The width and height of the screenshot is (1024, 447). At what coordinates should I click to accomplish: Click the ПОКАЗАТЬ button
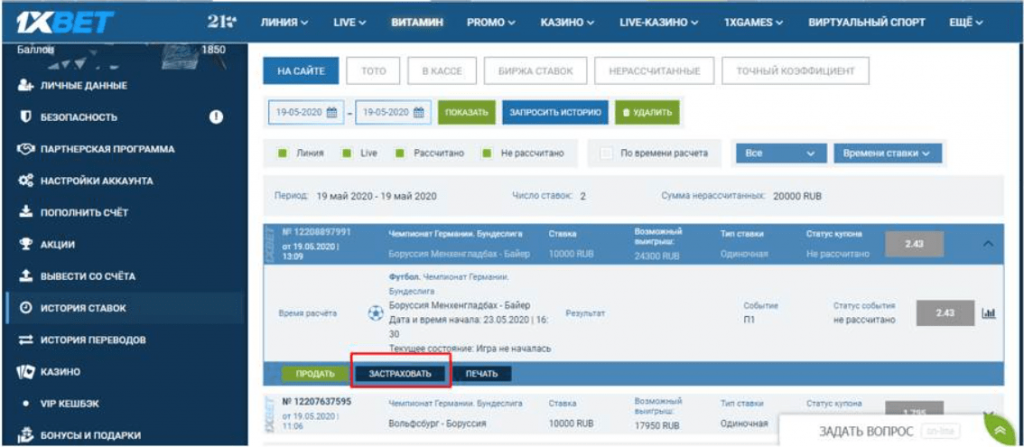[x=466, y=112]
